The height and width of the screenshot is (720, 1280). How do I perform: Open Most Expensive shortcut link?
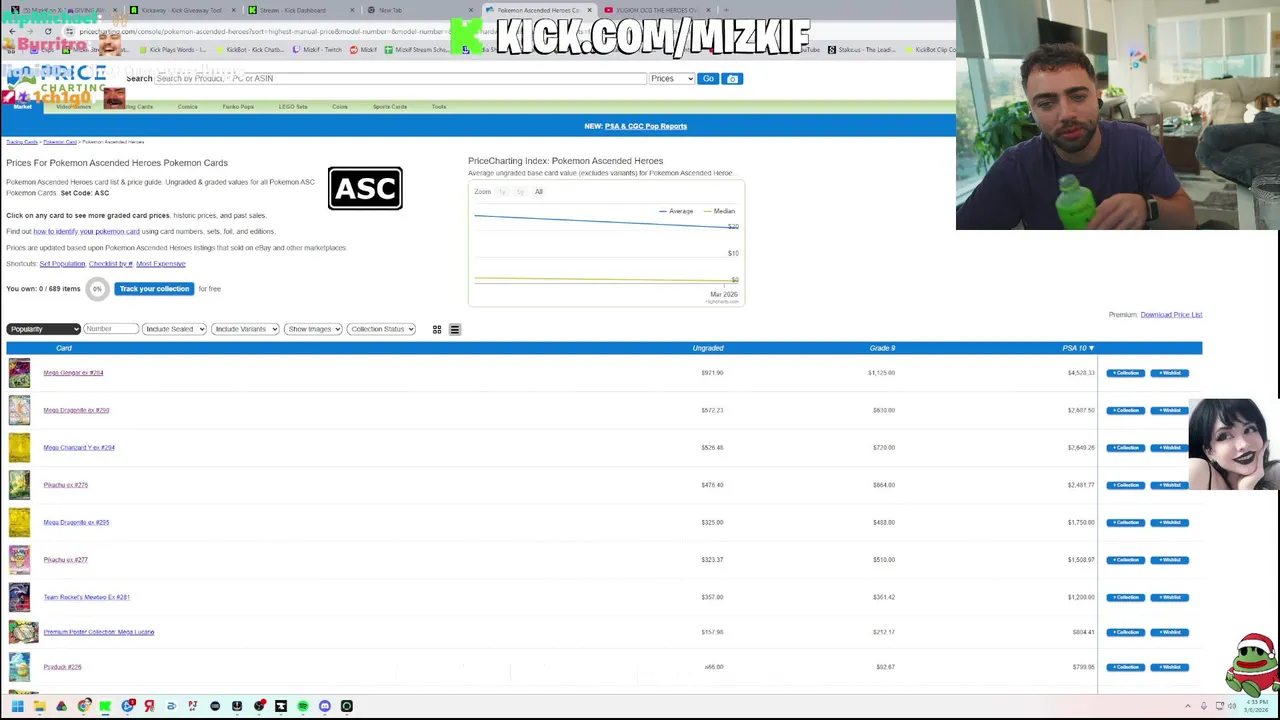161,264
